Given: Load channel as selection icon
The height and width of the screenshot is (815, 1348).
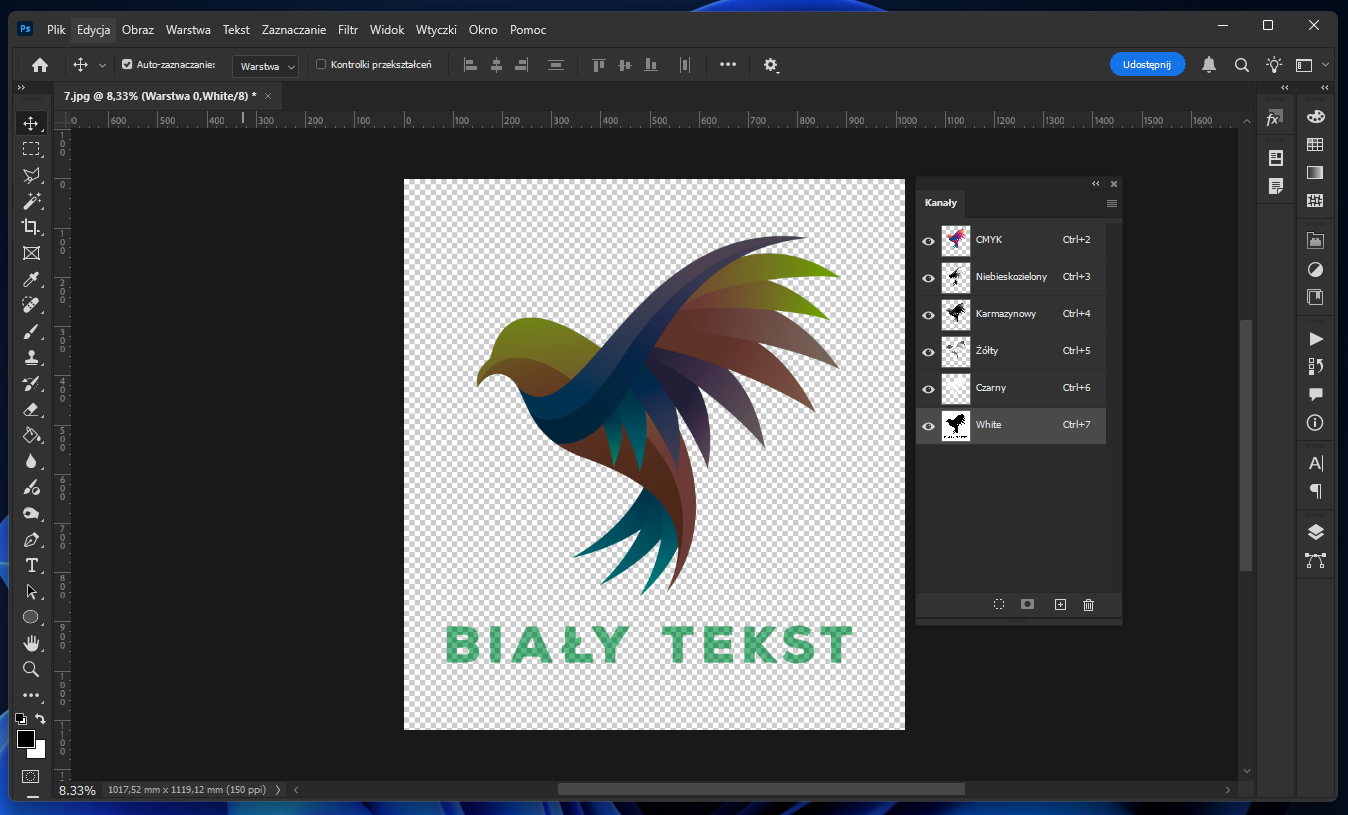Looking at the screenshot, I should [x=998, y=604].
